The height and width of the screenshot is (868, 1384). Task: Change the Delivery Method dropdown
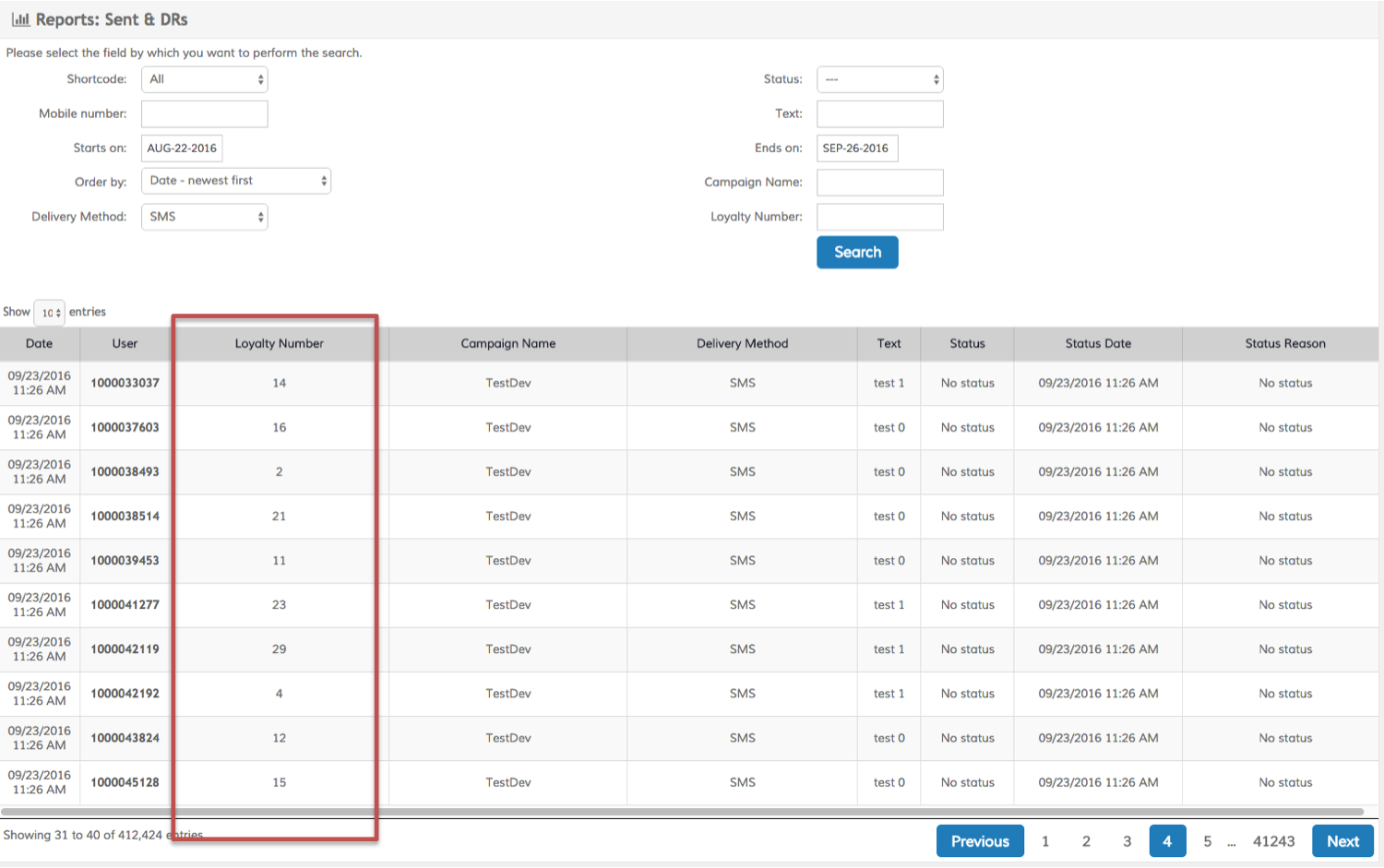204,217
